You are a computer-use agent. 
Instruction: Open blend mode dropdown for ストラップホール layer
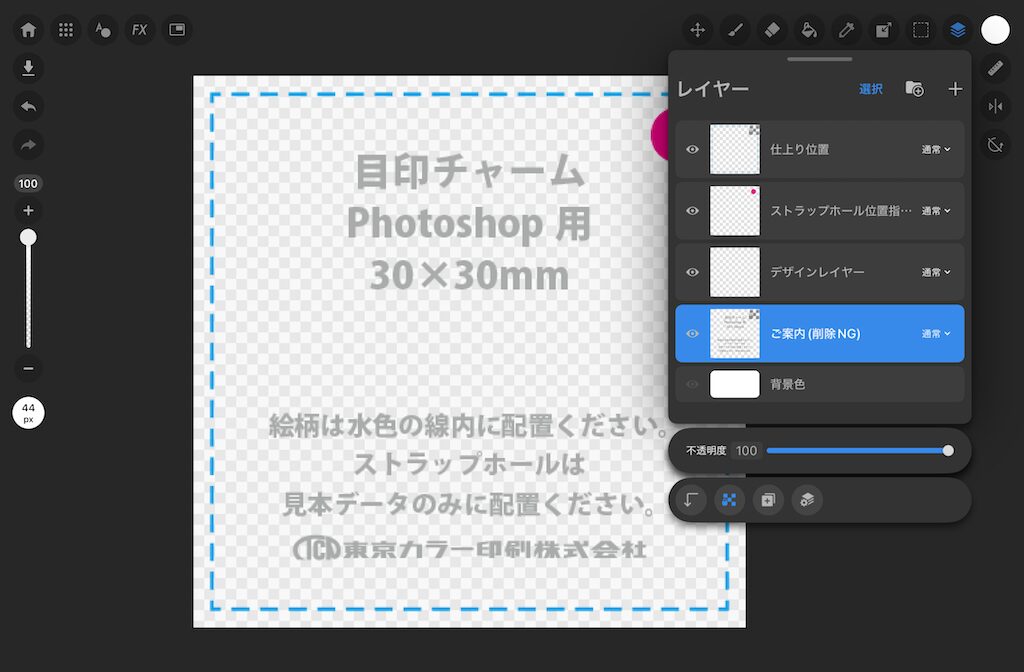tap(936, 211)
